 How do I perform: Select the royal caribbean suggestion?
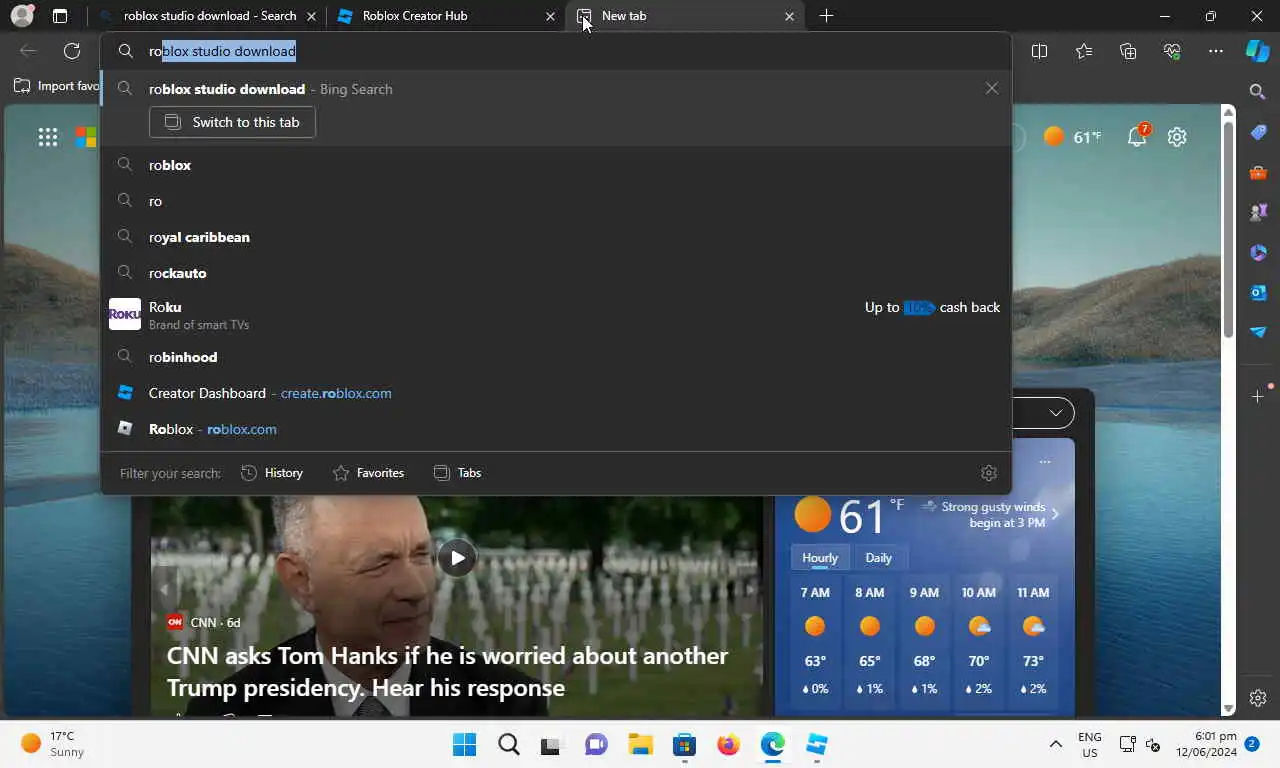pos(556,237)
